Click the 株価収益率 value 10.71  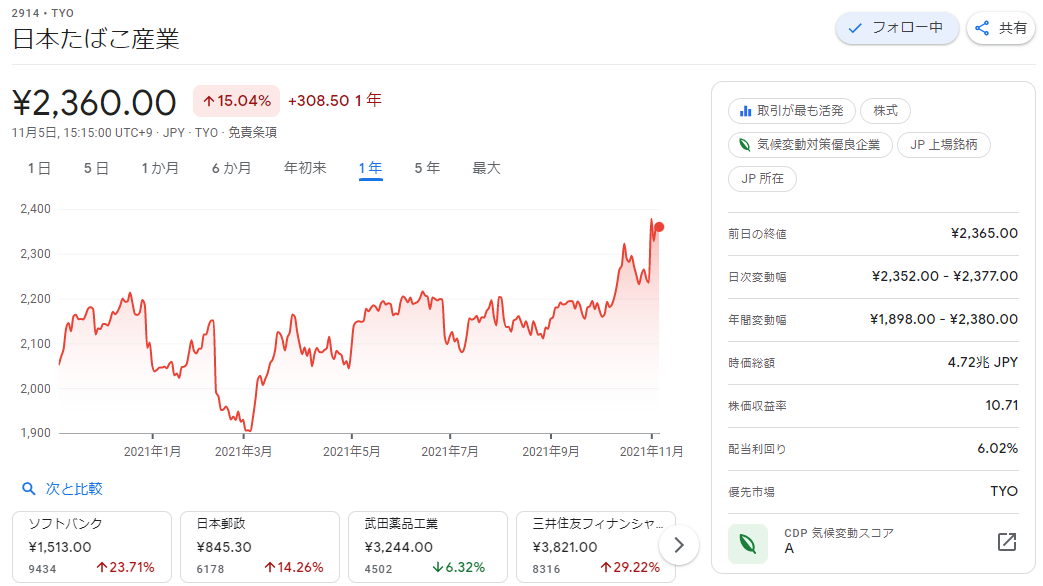coord(1002,405)
